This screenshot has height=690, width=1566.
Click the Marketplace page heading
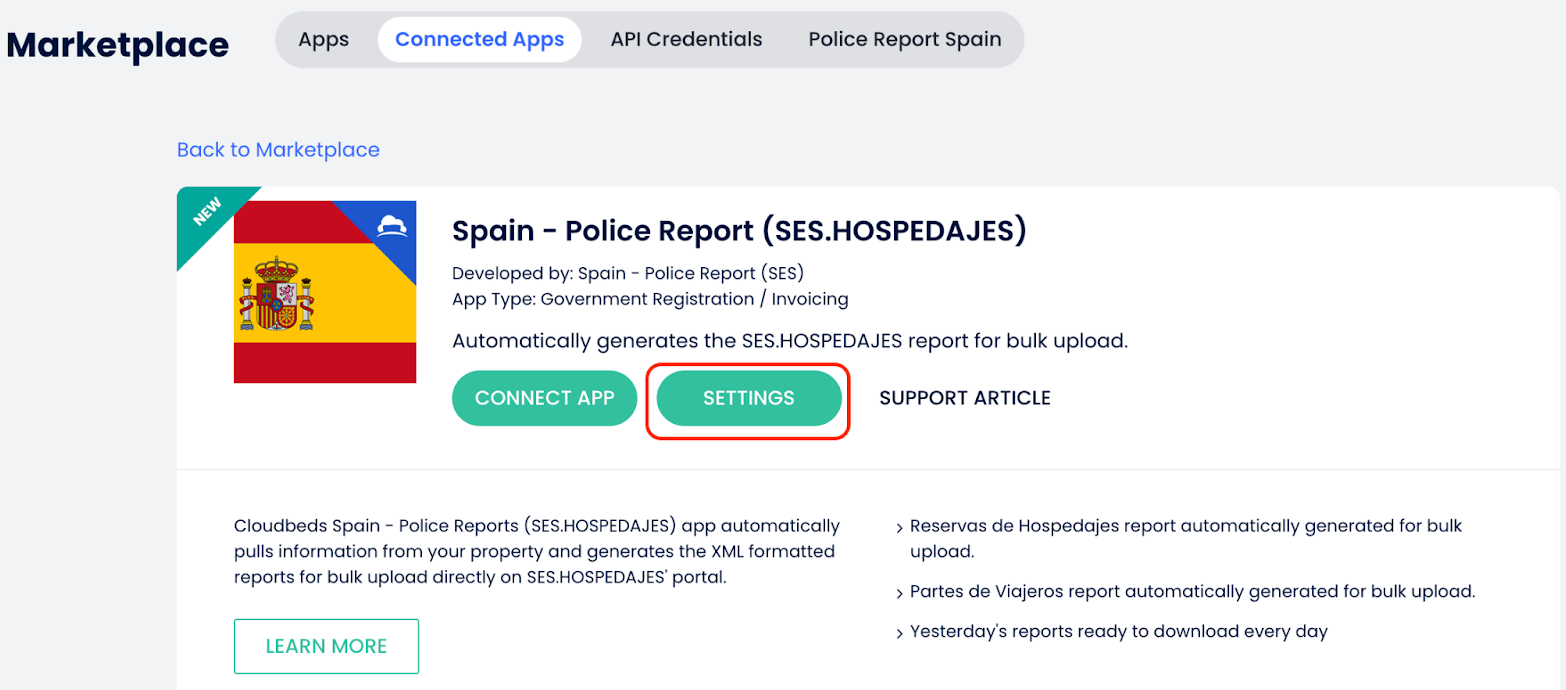pos(118,44)
